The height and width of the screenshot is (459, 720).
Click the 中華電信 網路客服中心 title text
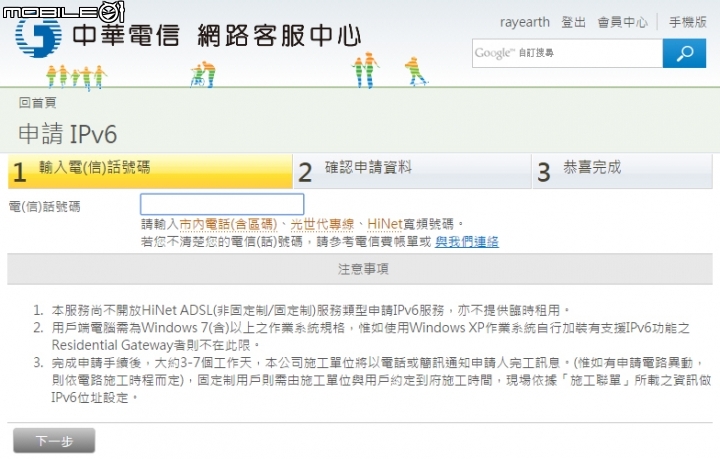click(x=217, y=36)
